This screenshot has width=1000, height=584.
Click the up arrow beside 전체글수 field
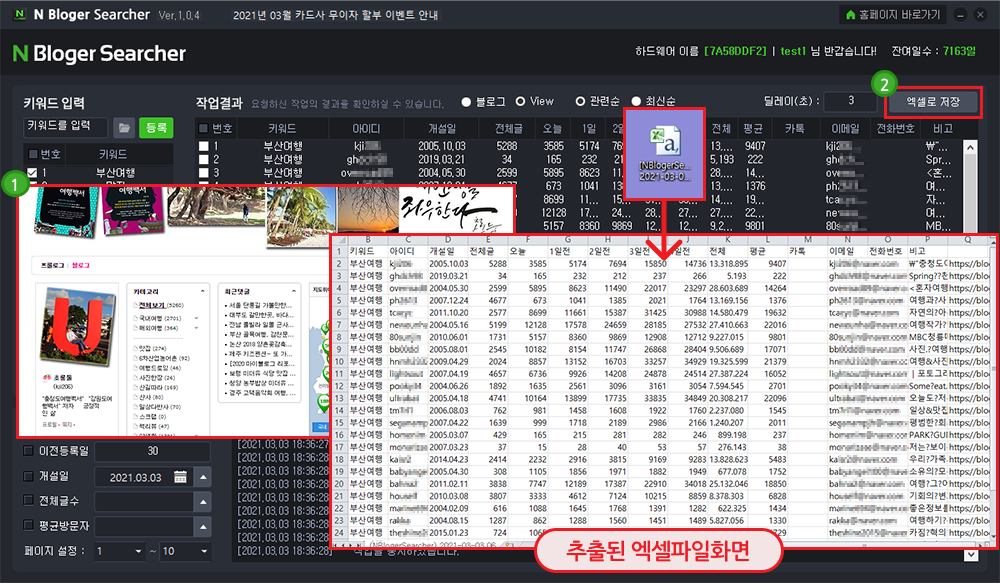coord(203,502)
